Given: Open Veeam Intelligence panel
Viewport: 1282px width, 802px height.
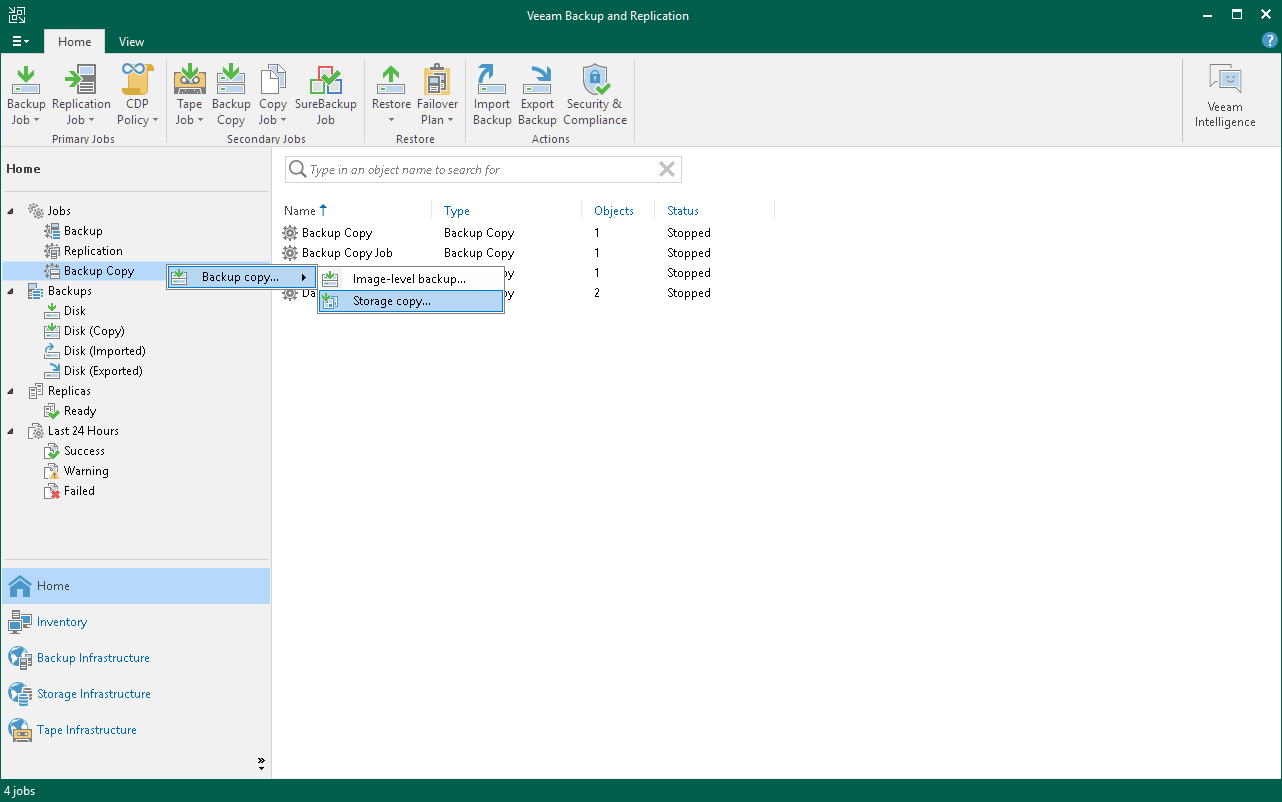Looking at the screenshot, I should coord(1224,97).
